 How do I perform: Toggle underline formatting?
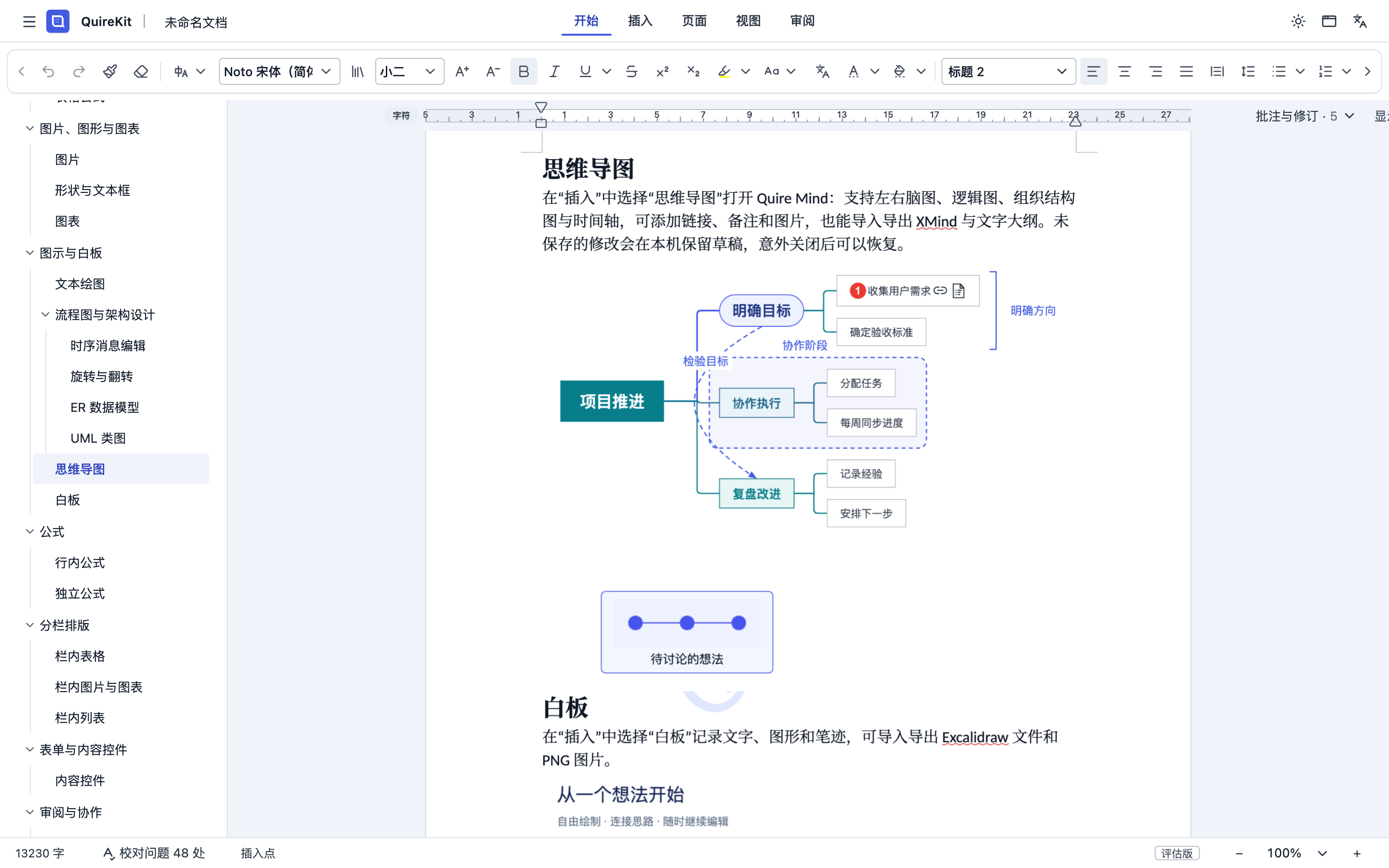click(585, 71)
